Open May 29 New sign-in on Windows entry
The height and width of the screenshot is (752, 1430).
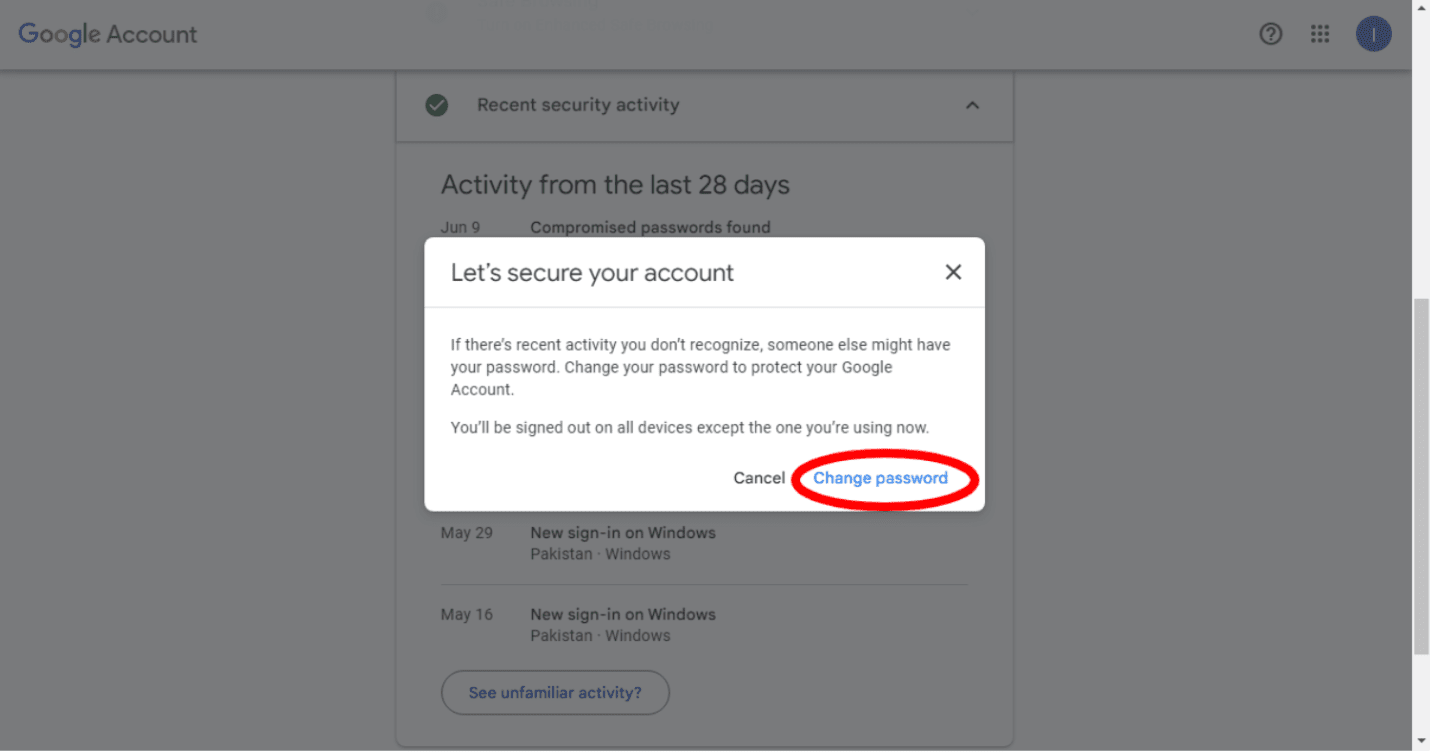click(x=622, y=533)
